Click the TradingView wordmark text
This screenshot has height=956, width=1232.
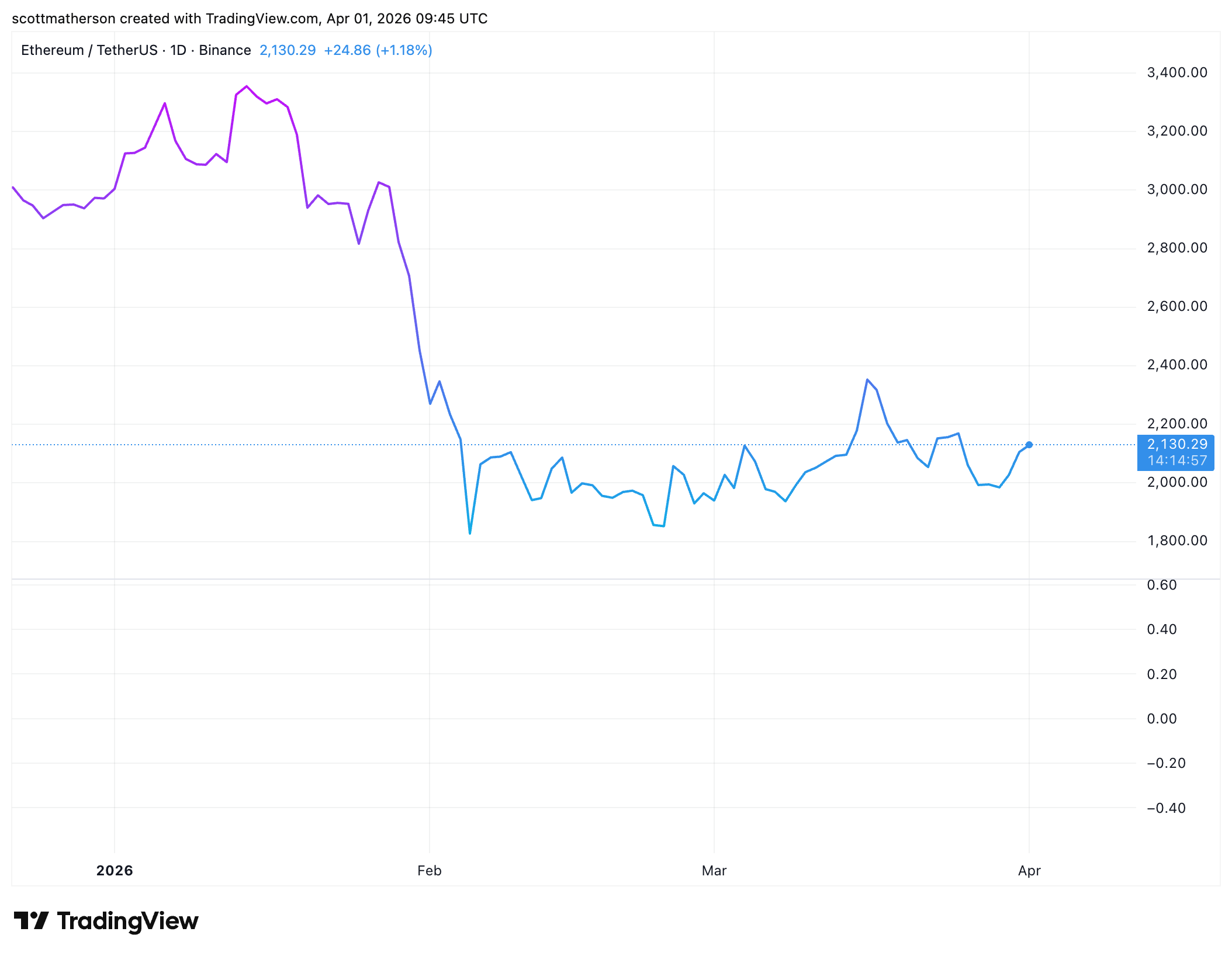coord(127,921)
